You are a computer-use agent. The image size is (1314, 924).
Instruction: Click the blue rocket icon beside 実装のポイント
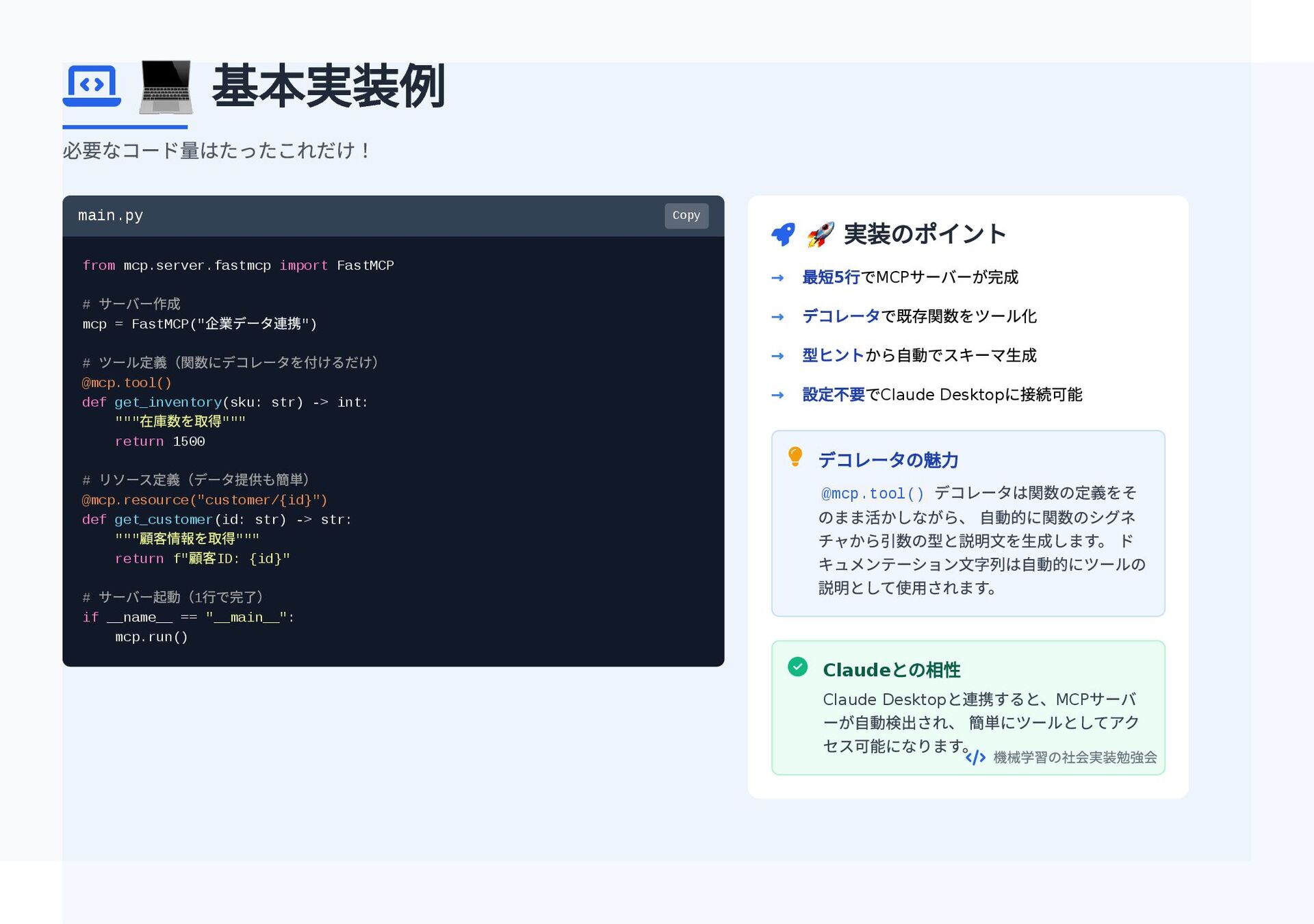coord(783,234)
